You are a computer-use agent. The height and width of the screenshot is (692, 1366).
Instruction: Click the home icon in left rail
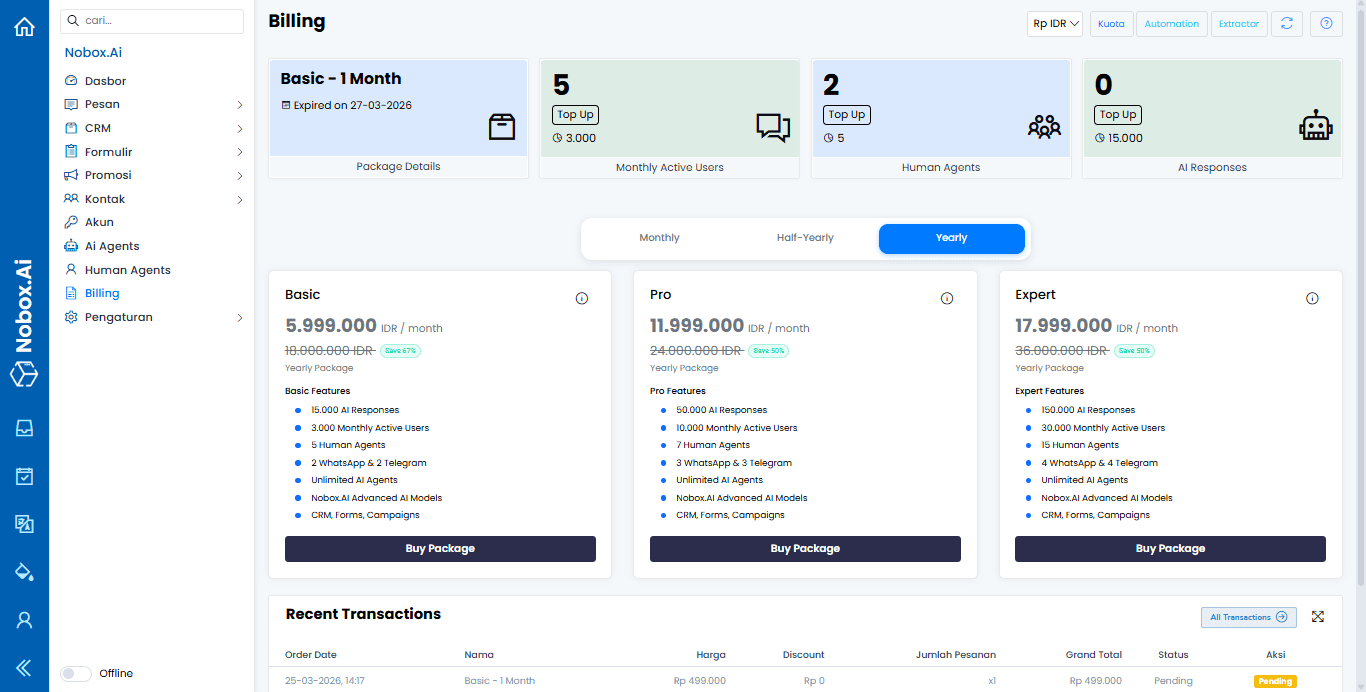(x=24, y=27)
